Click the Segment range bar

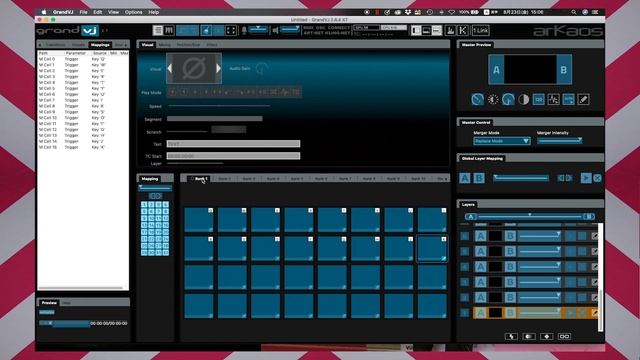coord(215,119)
